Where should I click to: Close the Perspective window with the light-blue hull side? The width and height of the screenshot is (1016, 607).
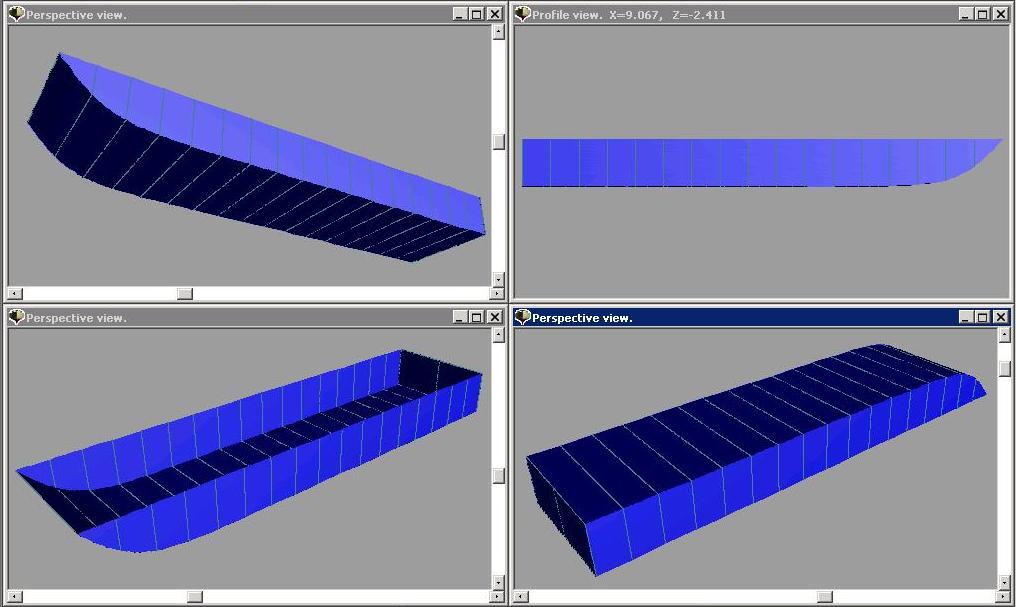(494, 14)
